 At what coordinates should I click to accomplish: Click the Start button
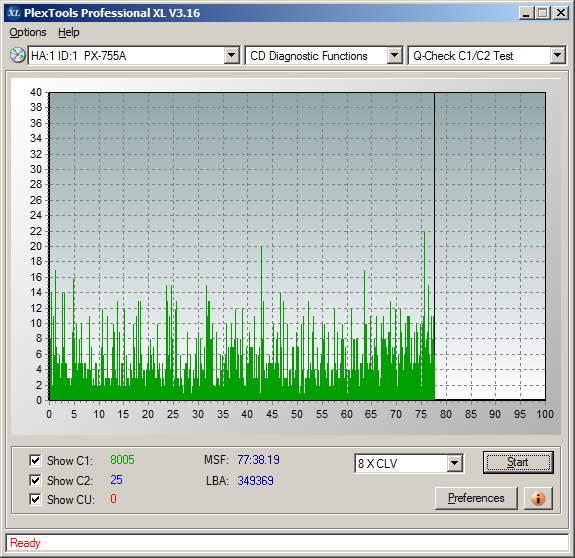(x=518, y=462)
